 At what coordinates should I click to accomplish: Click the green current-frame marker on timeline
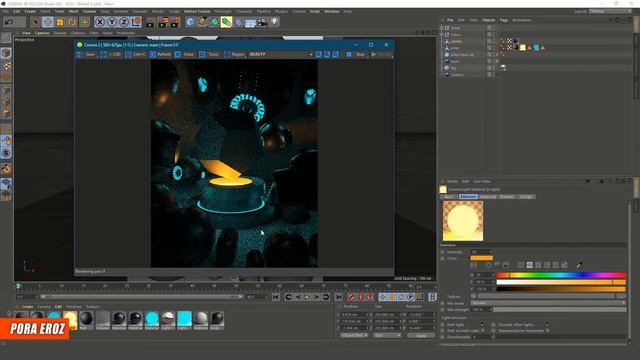(x=18, y=286)
